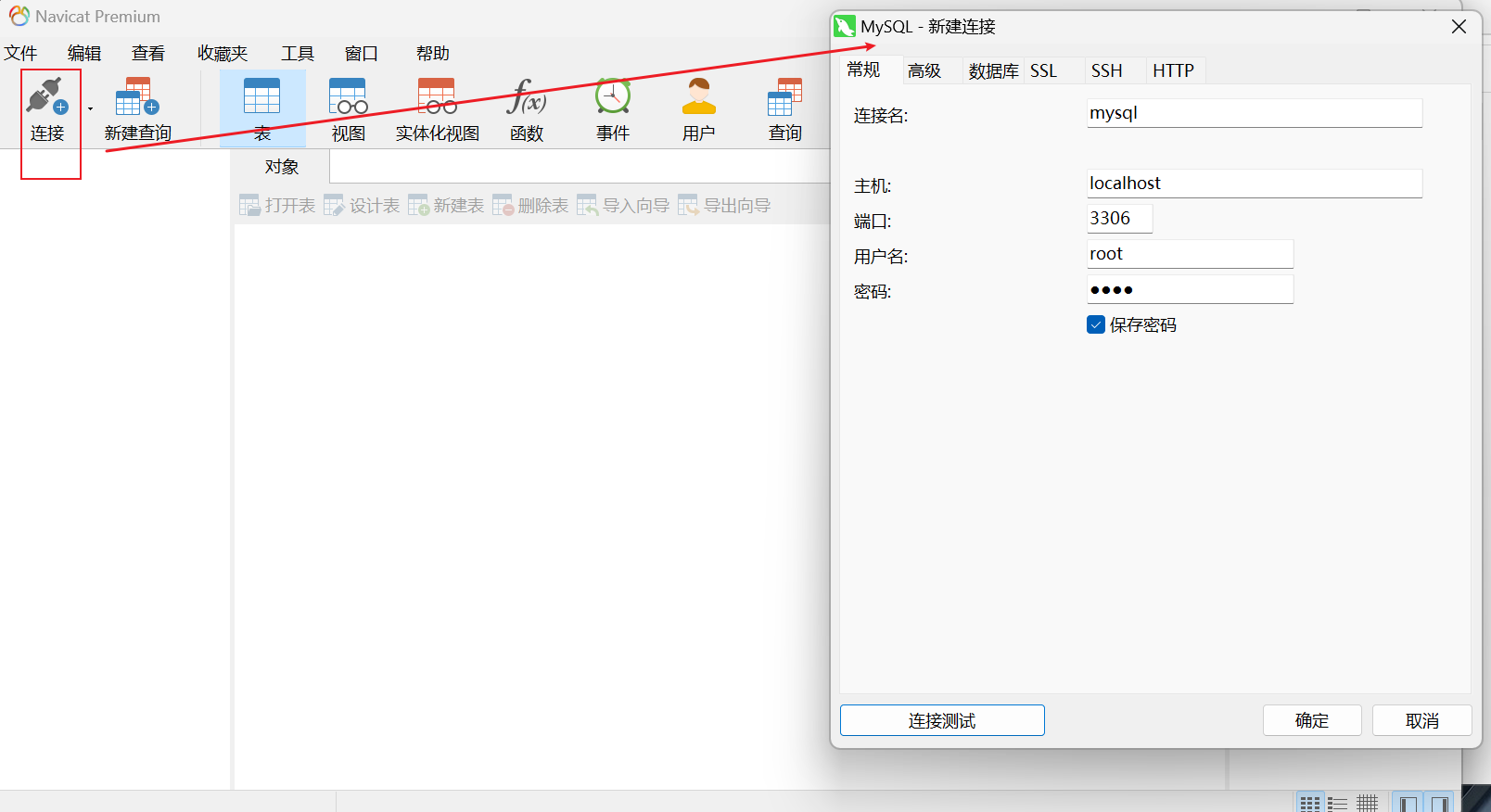Click the 用户名 field containing root

(1190, 254)
